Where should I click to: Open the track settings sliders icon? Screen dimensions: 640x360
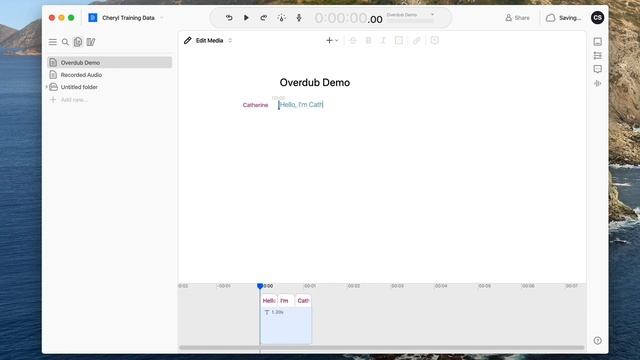[x=598, y=56]
